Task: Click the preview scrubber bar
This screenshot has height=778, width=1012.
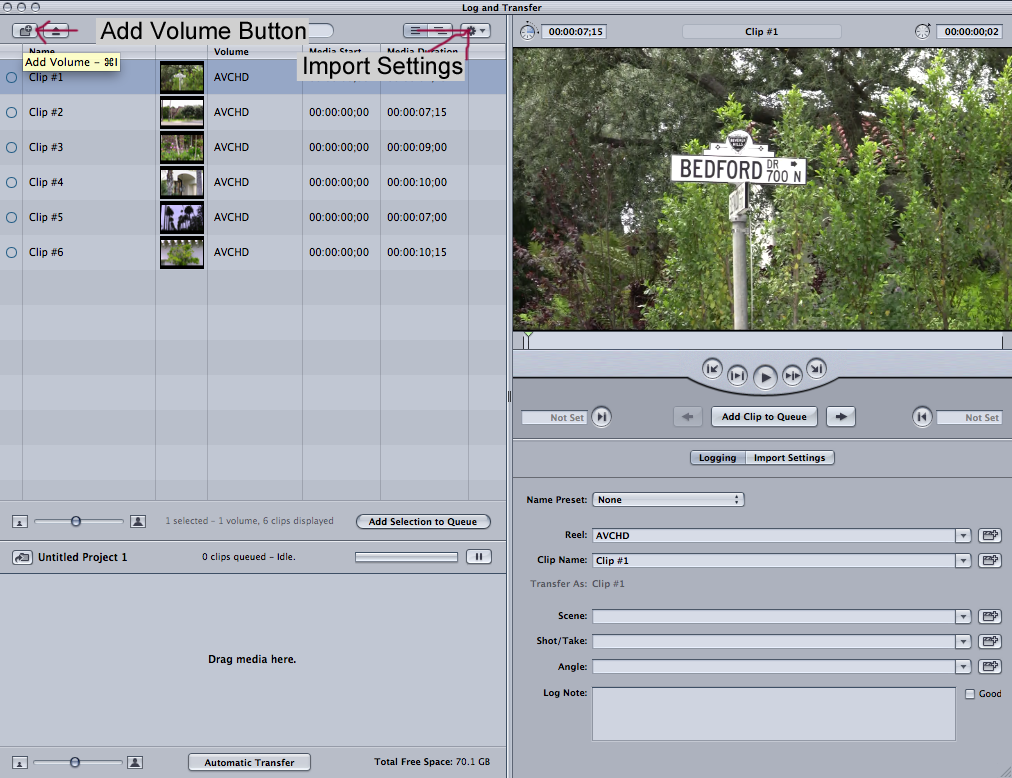Action: [764, 341]
